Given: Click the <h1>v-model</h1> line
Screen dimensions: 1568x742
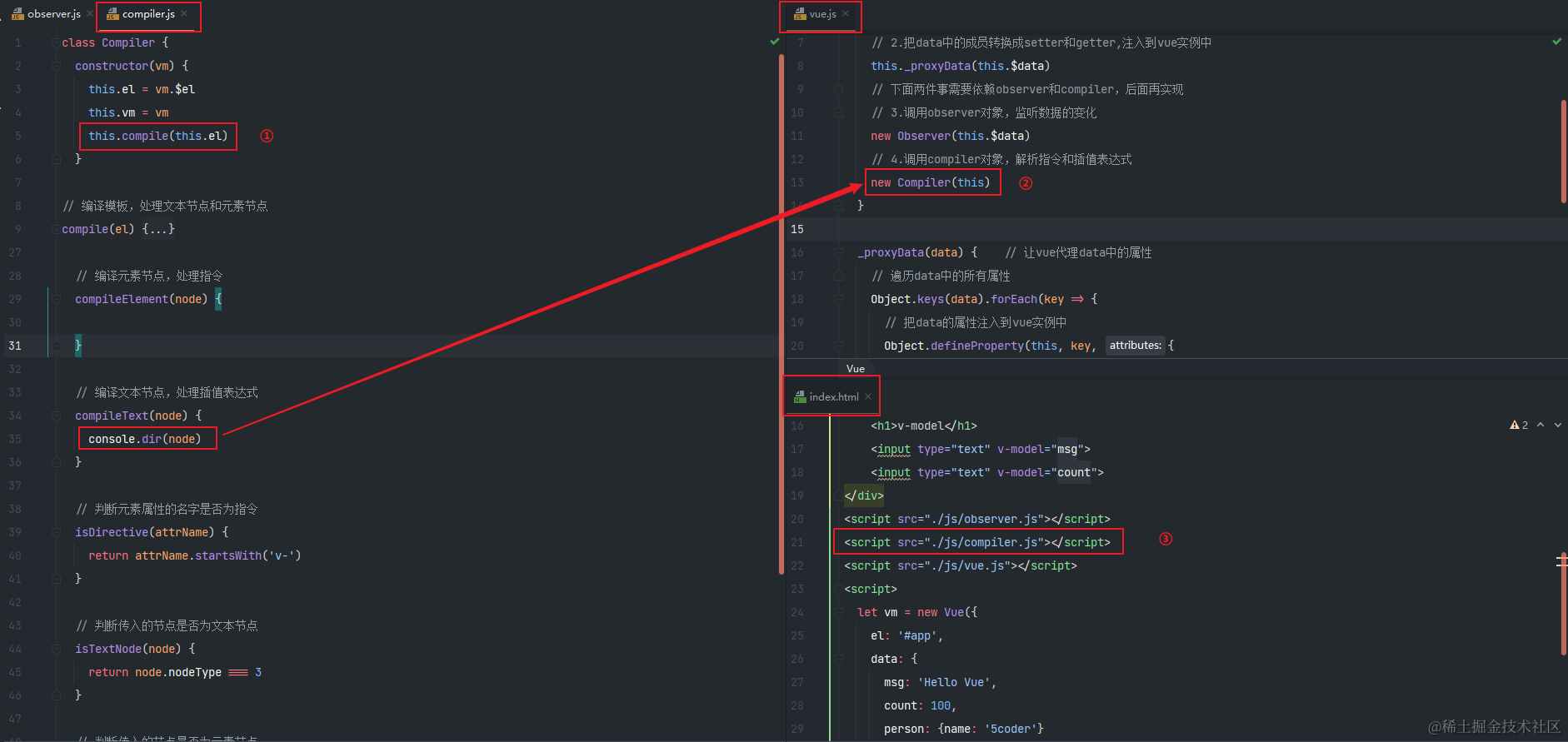Looking at the screenshot, I should (924, 426).
